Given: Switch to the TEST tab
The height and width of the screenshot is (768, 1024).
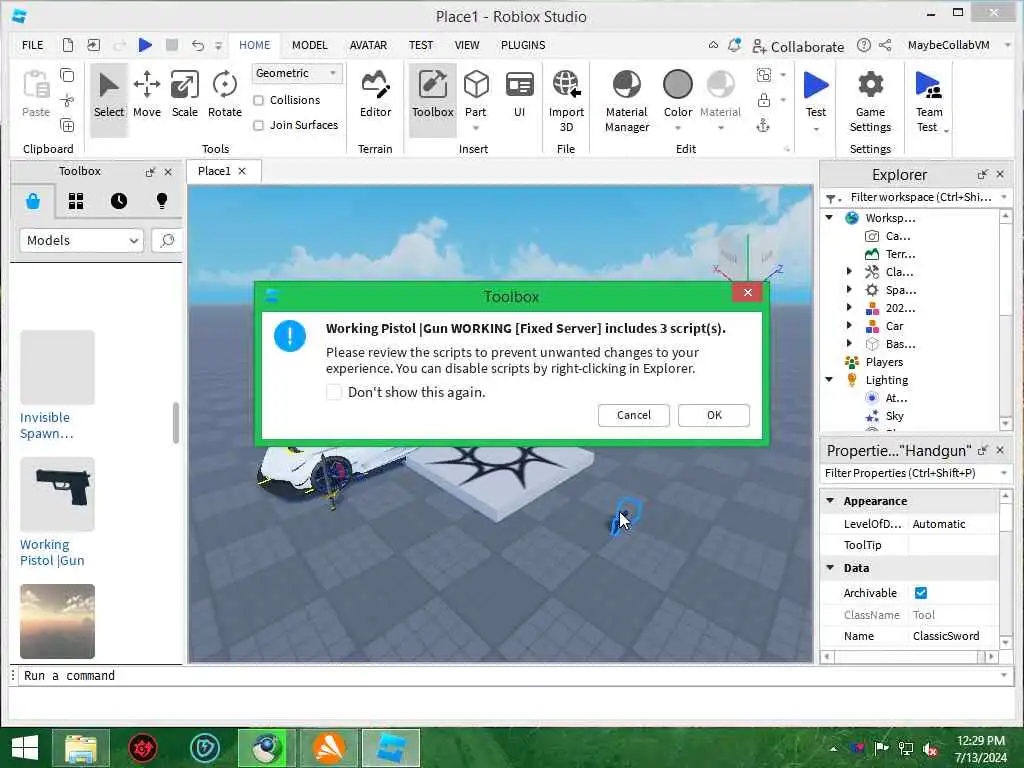Looking at the screenshot, I should click(421, 45).
